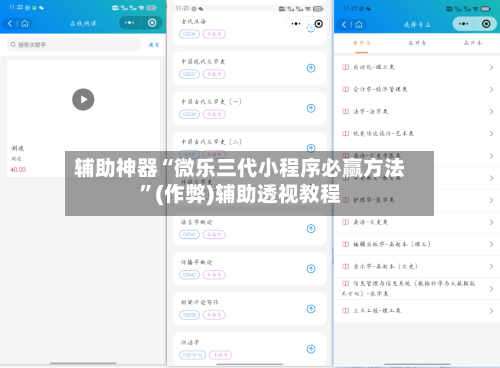
Task: Tap the blue 搜索 button
Action: point(154,45)
